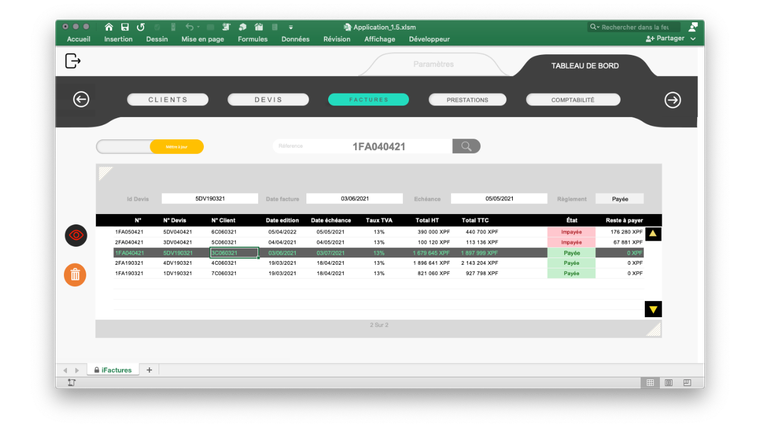
Task: Click the reference search field 1FA040421
Action: click(363, 146)
